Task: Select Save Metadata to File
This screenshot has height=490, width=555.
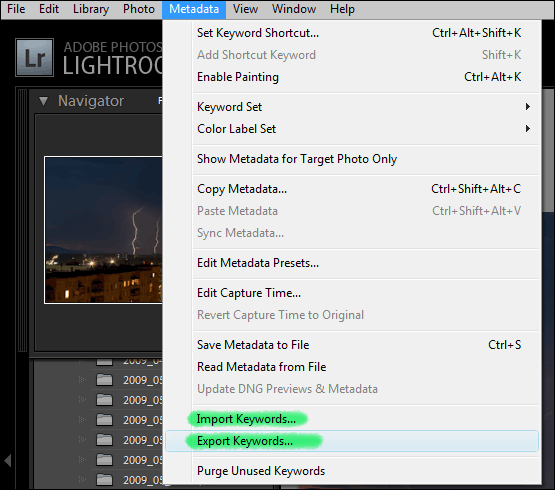Action: click(352, 345)
